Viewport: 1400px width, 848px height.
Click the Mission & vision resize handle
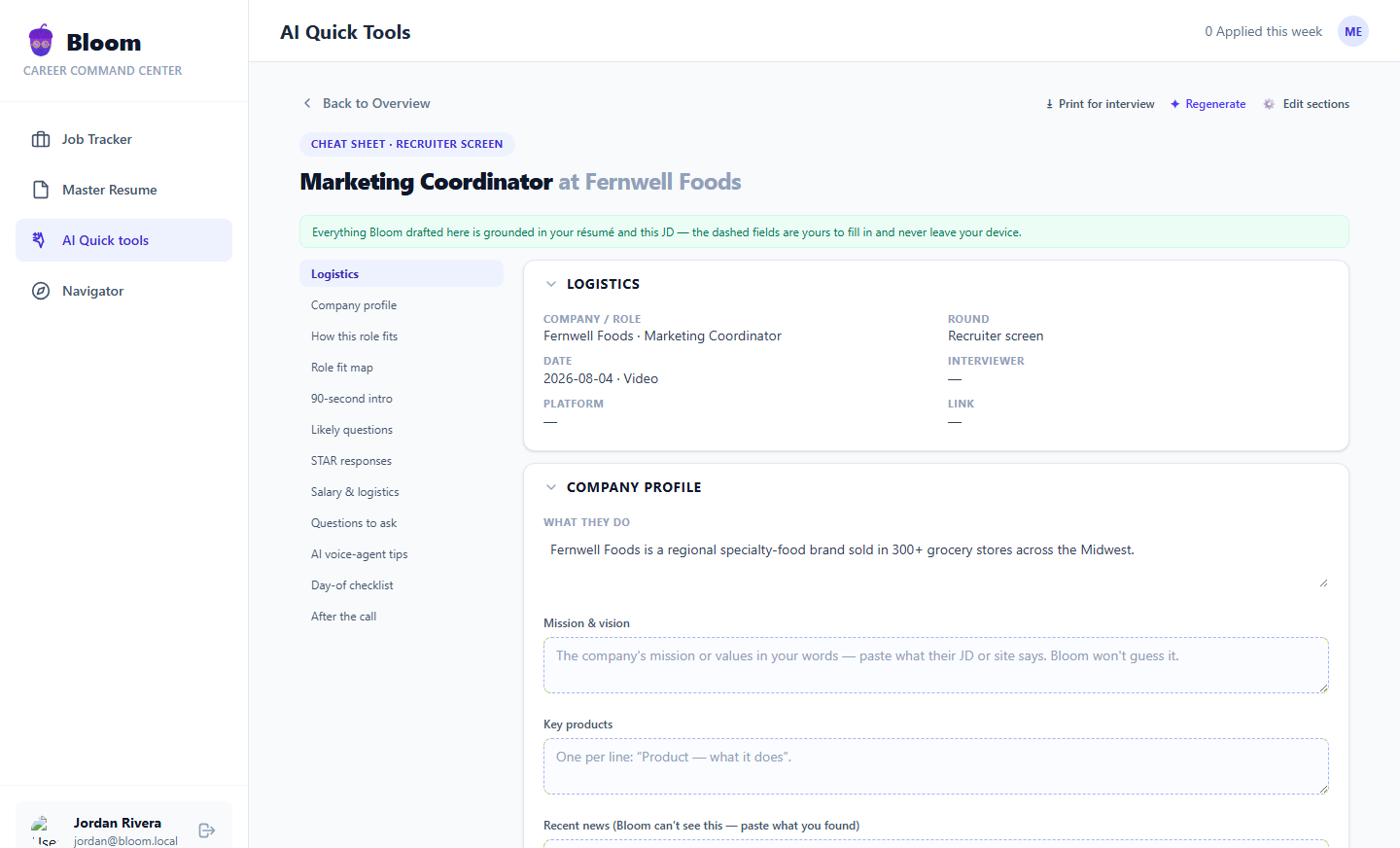click(x=1323, y=688)
